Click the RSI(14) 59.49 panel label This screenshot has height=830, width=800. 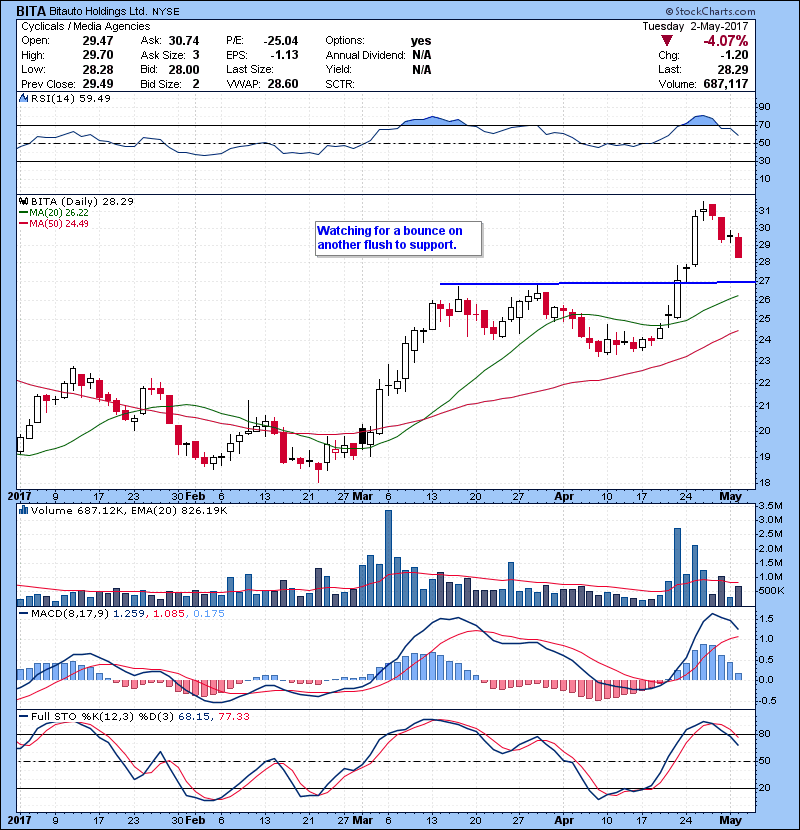point(70,98)
